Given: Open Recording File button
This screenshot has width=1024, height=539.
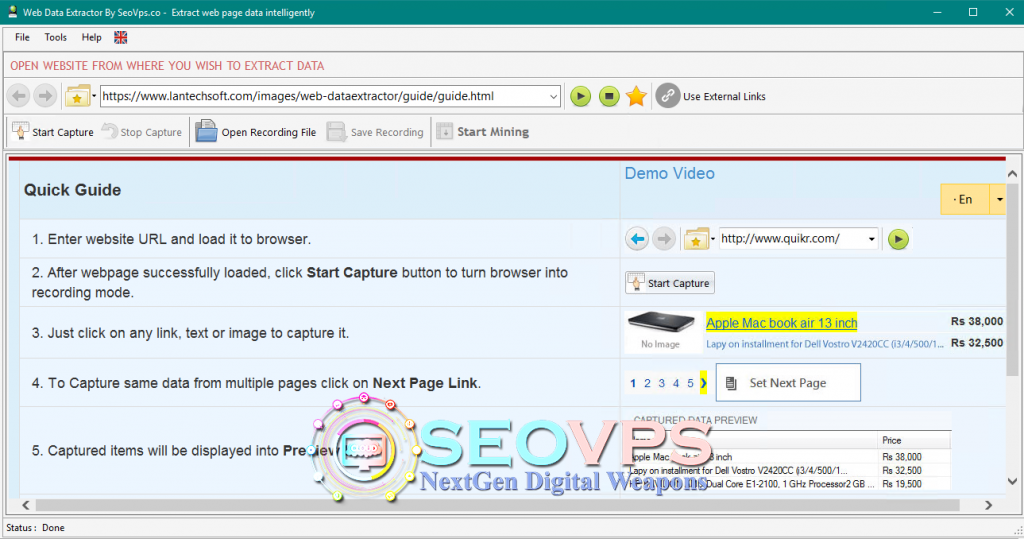Looking at the screenshot, I should pos(256,132).
